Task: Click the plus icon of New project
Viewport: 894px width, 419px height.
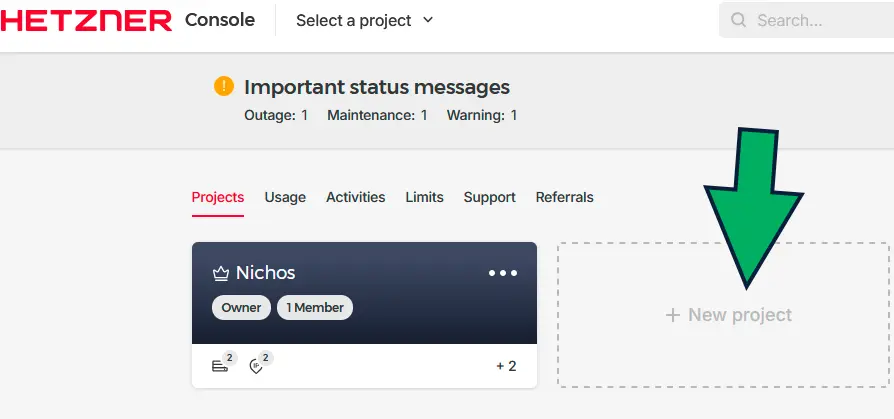Action: [x=673, y=315]
